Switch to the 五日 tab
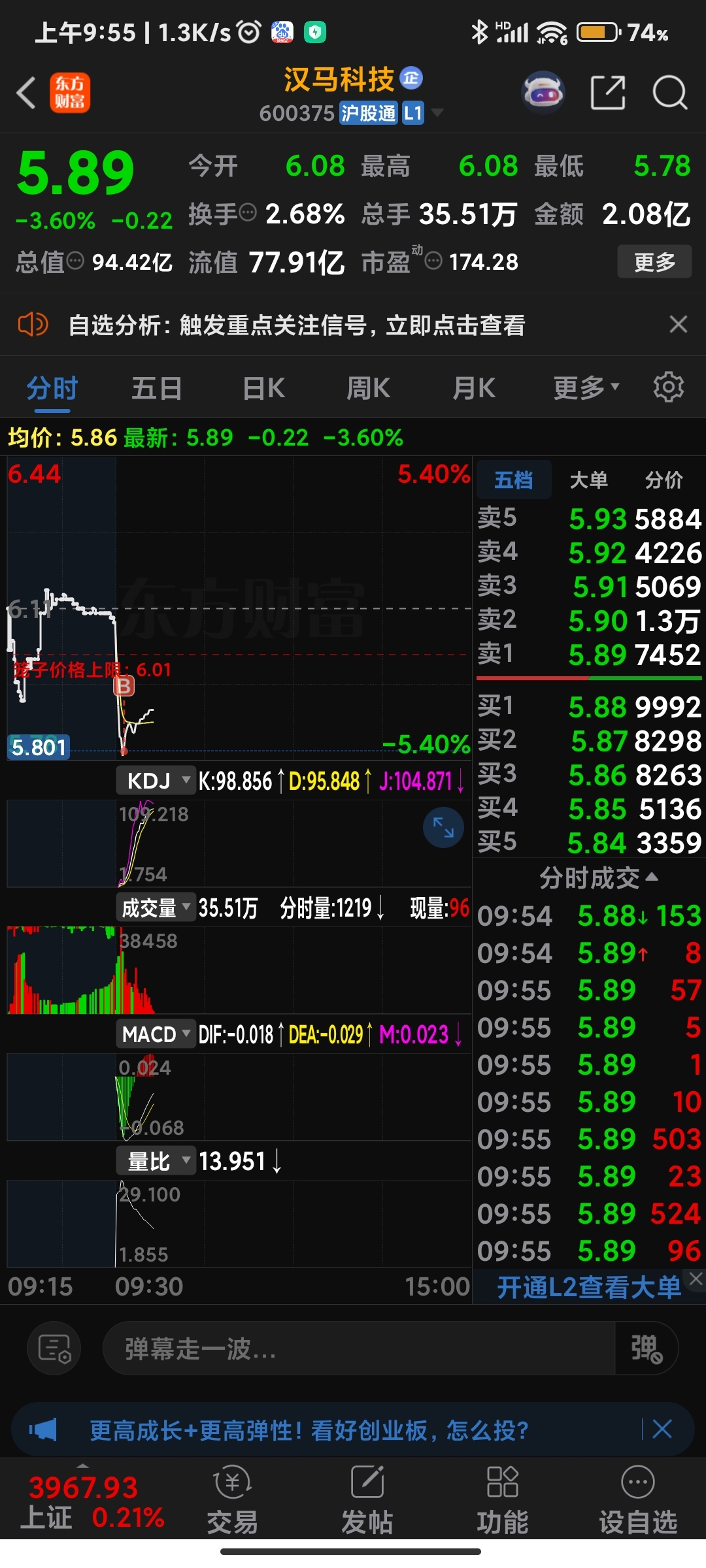The width and height of the screenshot is (706, 1568). coord(157,387)
